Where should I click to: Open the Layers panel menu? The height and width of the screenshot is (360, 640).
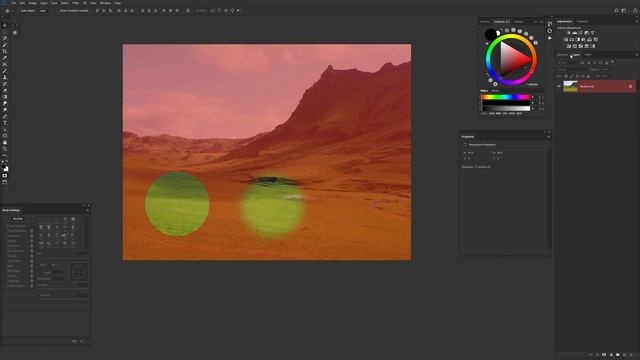point(636,55)
